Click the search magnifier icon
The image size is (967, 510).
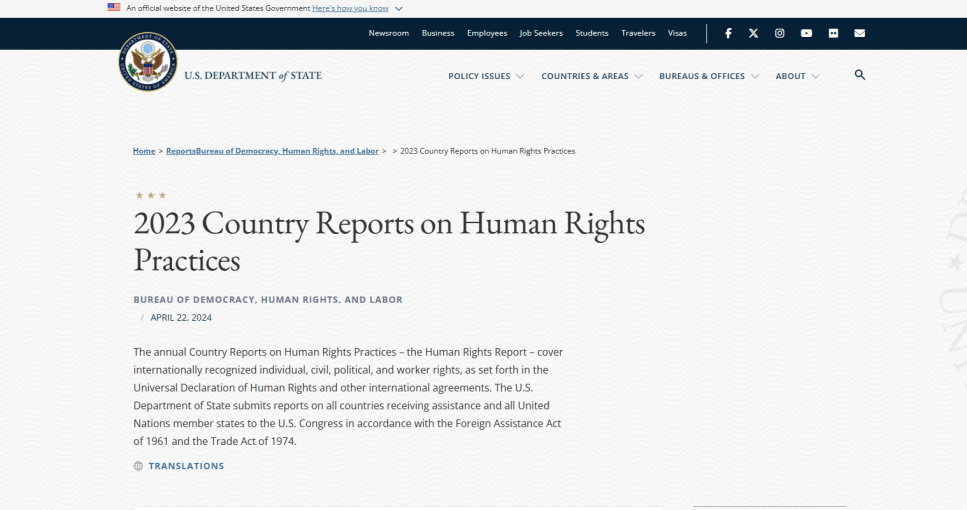tap(860, 75)
